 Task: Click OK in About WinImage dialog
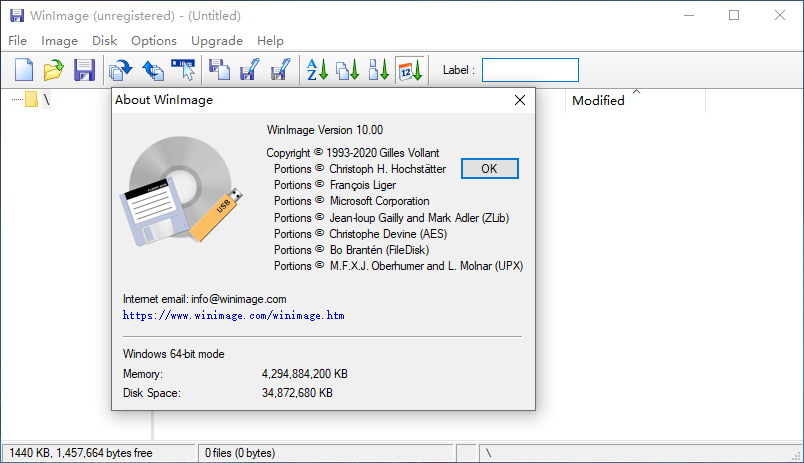[x=490, y=169]
